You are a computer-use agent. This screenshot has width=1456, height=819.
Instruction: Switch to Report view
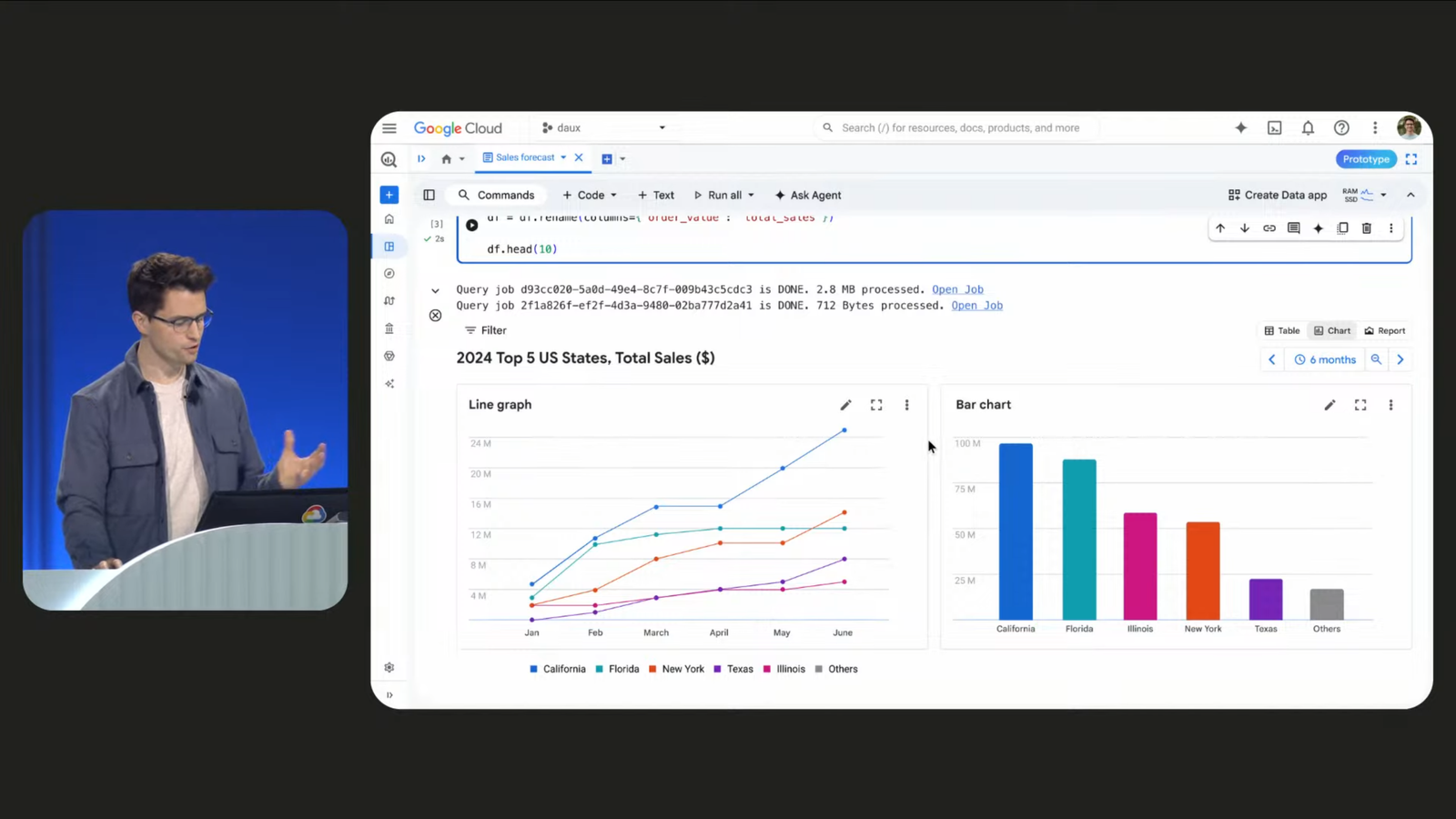pyautogui.click(x=1384, y=331)
